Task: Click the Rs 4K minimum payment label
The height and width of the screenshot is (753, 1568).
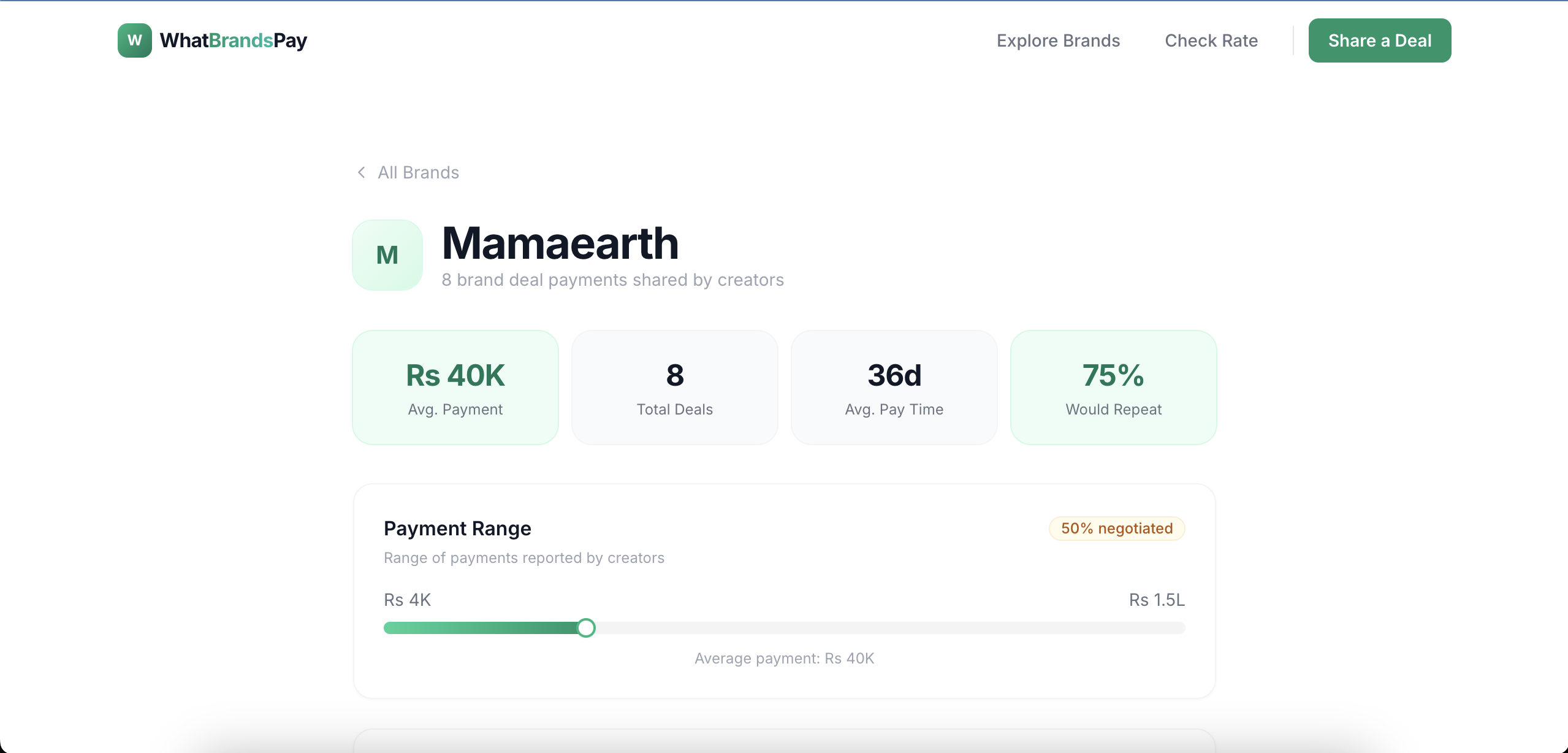Action: [x=406, y=599]
